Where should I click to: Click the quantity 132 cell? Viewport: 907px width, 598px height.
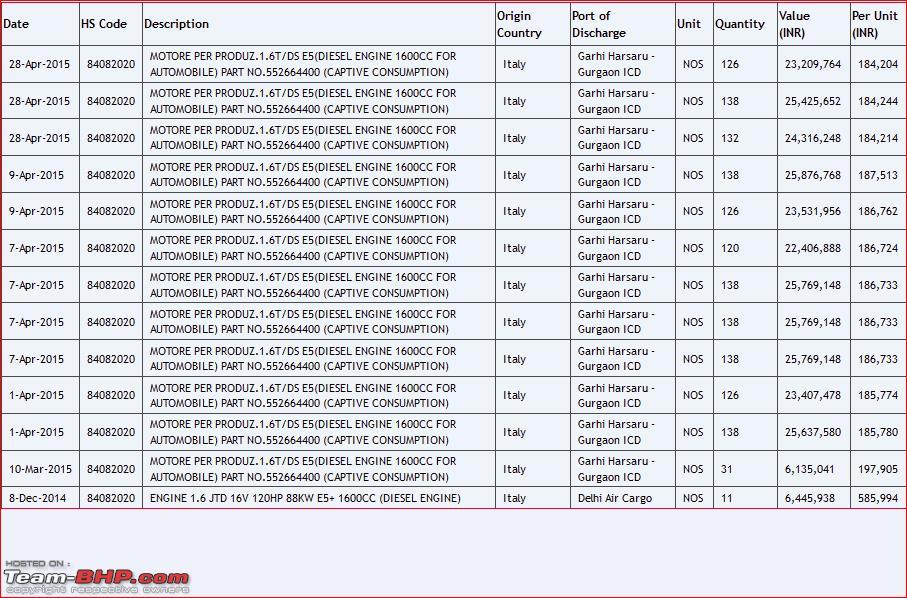[730, 138]
